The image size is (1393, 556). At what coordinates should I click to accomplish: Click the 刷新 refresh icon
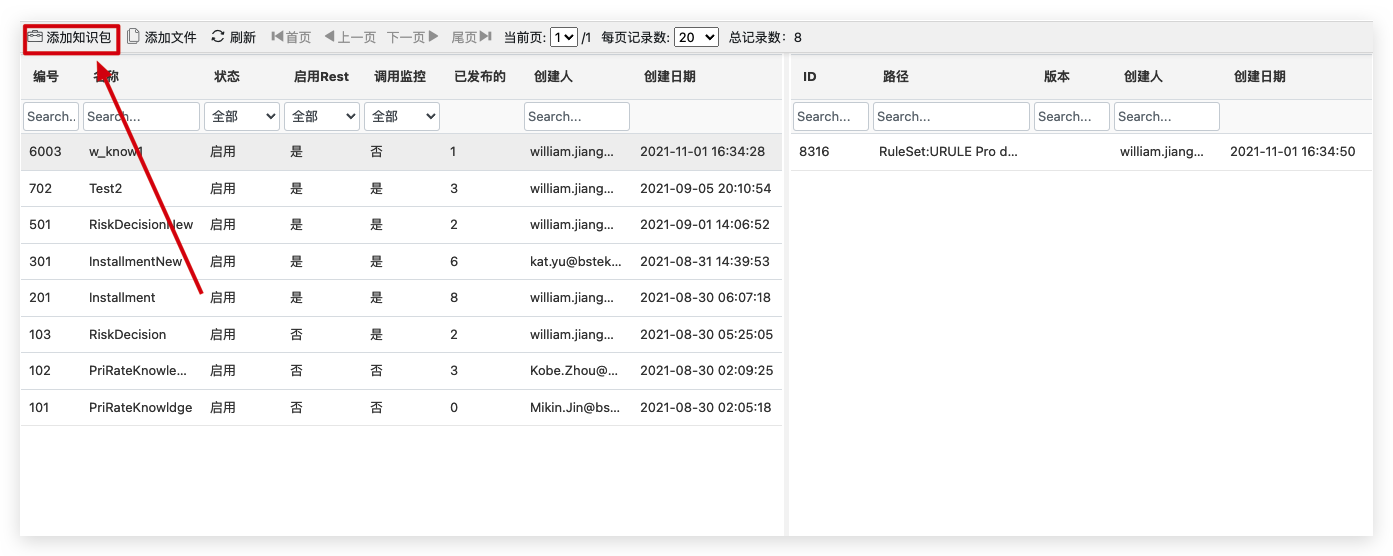[218, 37]
